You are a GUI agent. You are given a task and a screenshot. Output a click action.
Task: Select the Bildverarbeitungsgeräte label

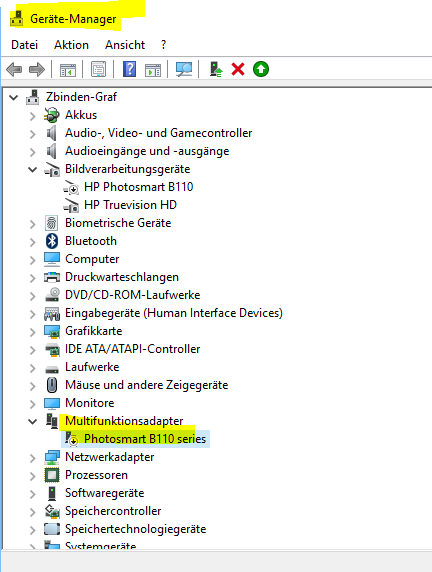[x=127, y=169]
